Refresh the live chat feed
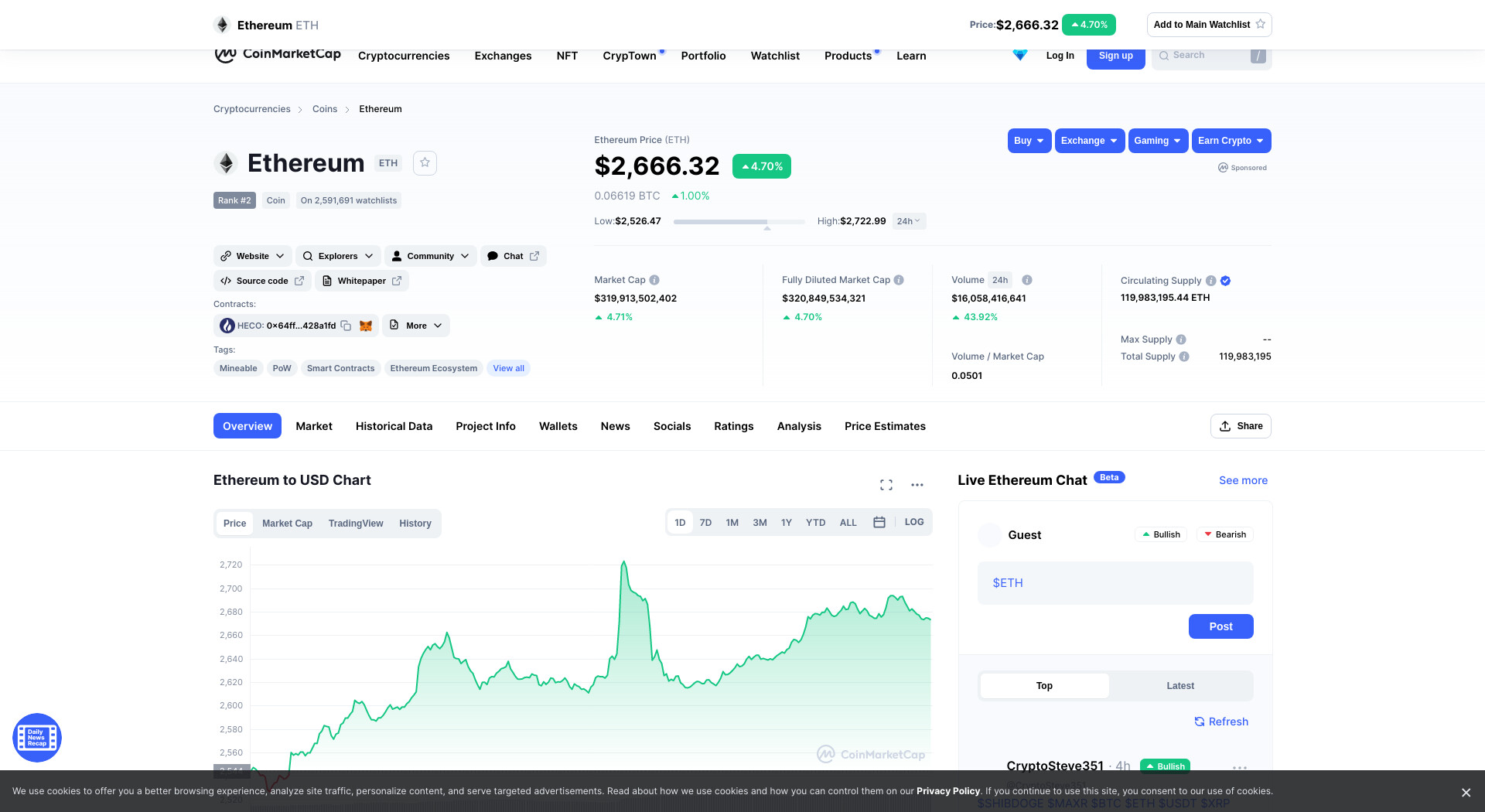Image resolution: width=1485 pixels, height=812 pixels. [x=1221, y=722]
